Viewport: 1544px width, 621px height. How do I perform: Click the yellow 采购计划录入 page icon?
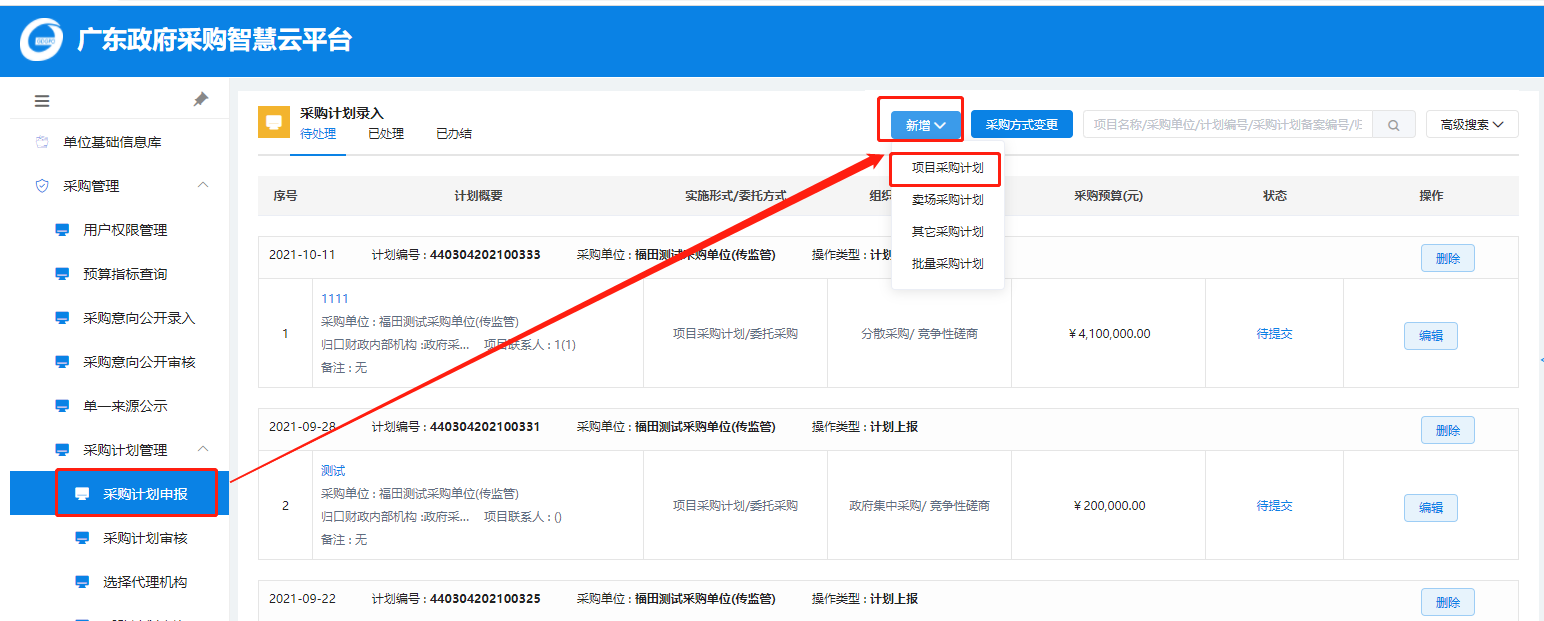273,123
